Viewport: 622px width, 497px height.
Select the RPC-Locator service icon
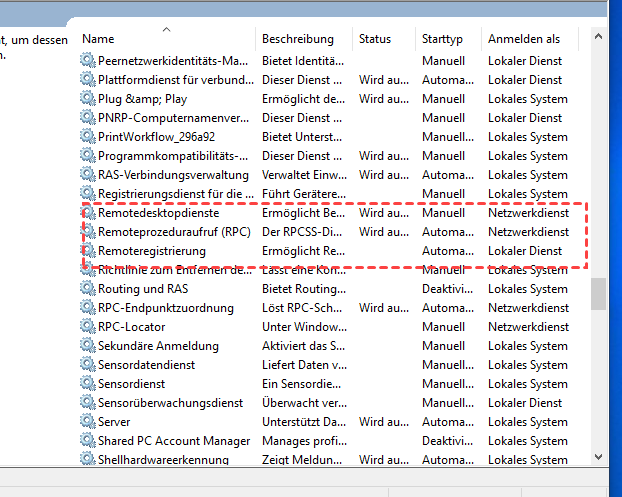(88, 327)
